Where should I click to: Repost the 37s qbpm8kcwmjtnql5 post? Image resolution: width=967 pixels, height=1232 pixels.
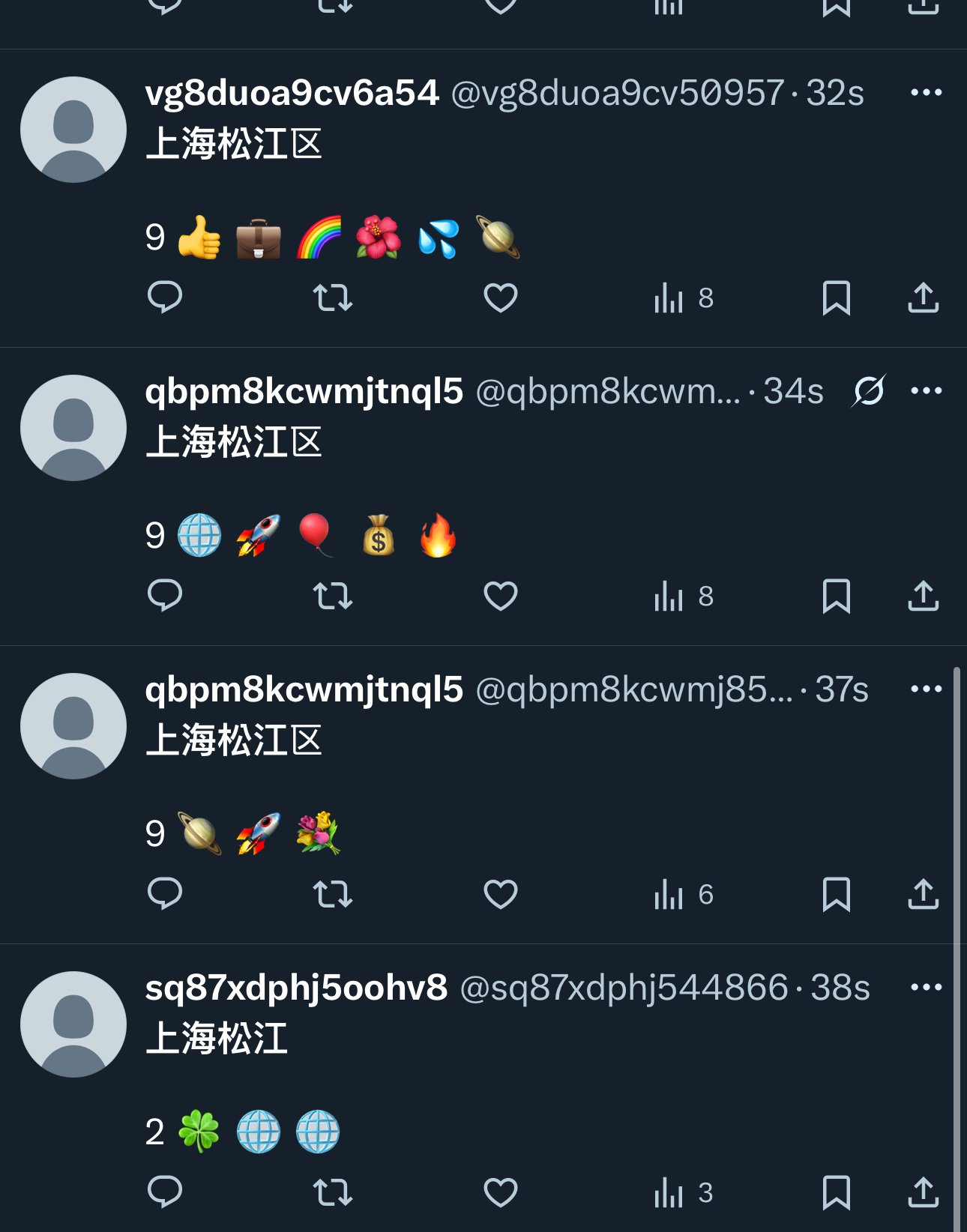pos(333,894)
